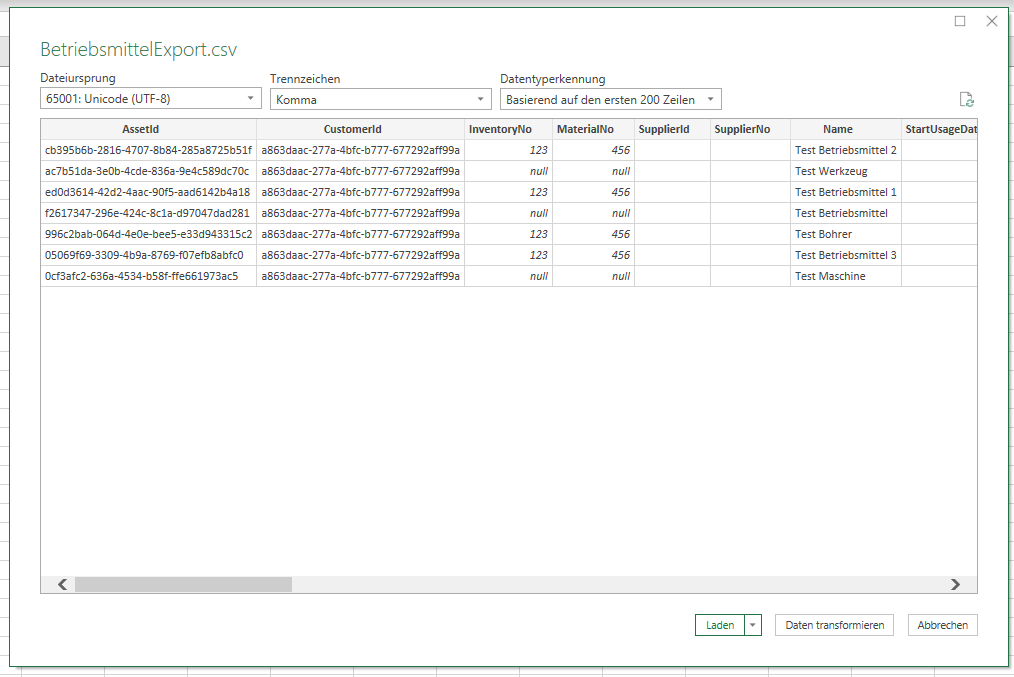
Task: Select the MaterialNo column header
Action: (x=593, y=129)
